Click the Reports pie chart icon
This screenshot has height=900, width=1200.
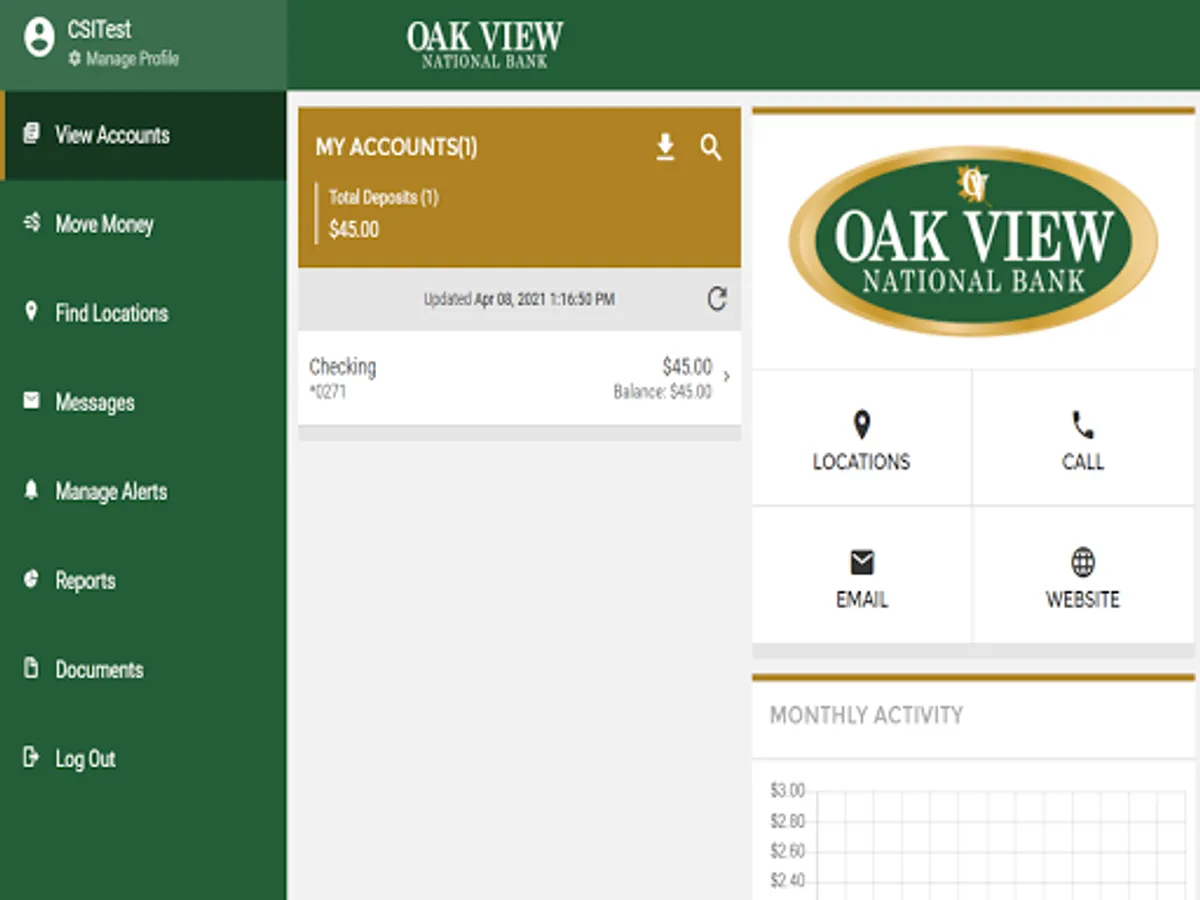tap(32, 578)
